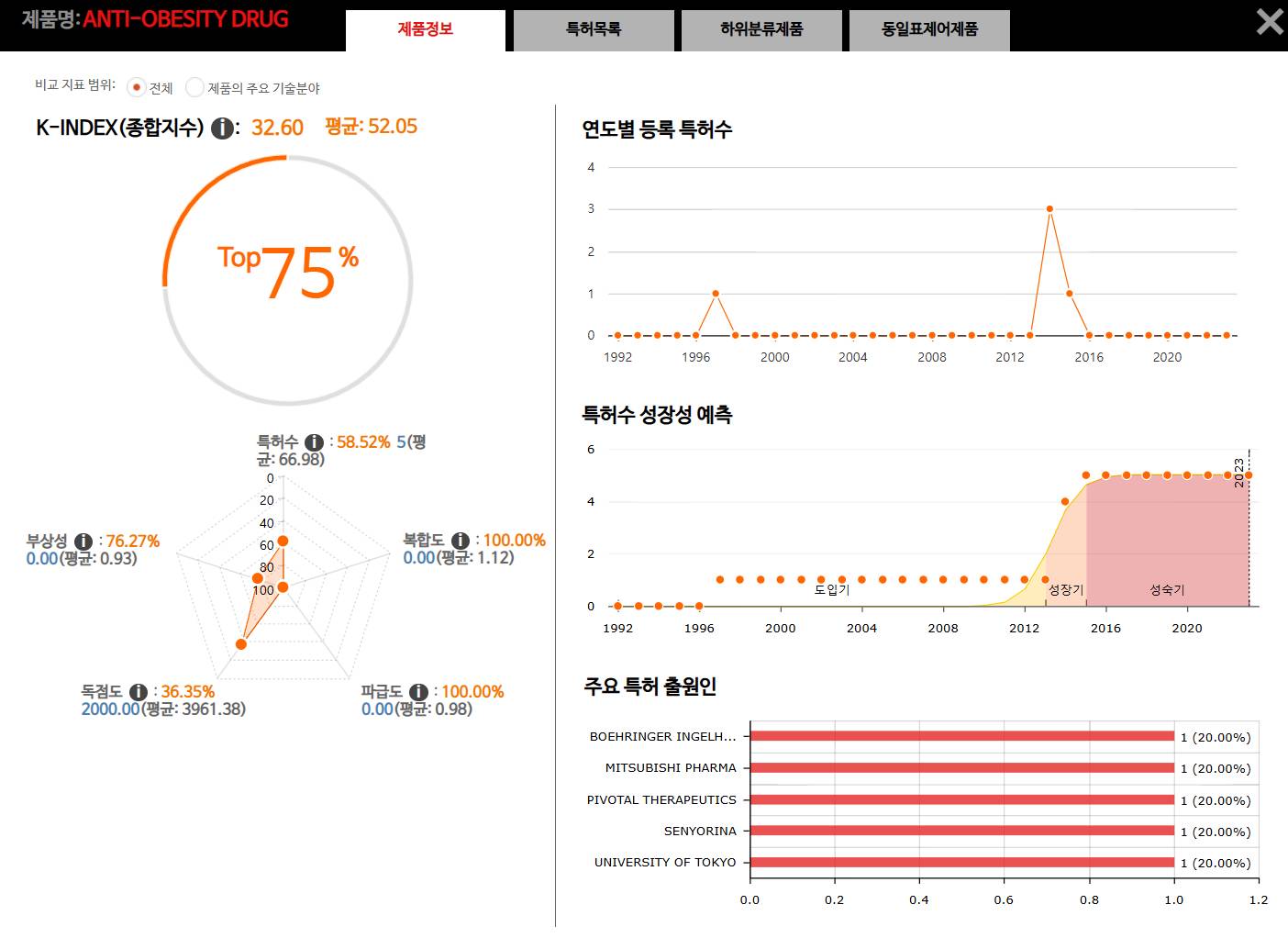
Task: Click the 복합도 100.00% value
Action: point(515,541)
